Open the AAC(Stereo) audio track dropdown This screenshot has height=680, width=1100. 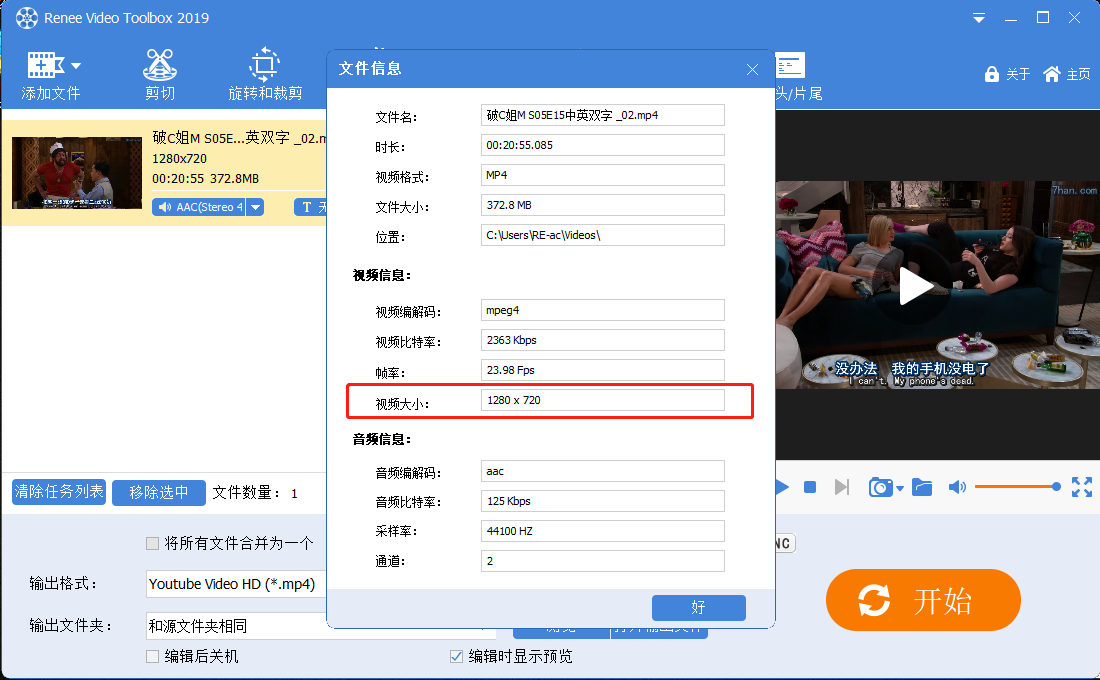click(x=255, y=207)
